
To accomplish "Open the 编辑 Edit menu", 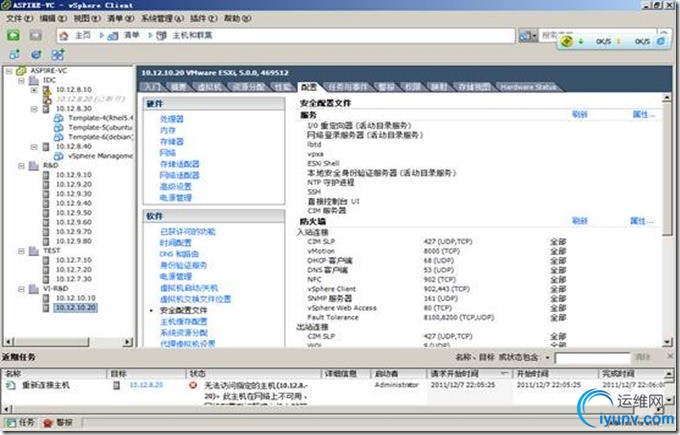I will point(53,19).
